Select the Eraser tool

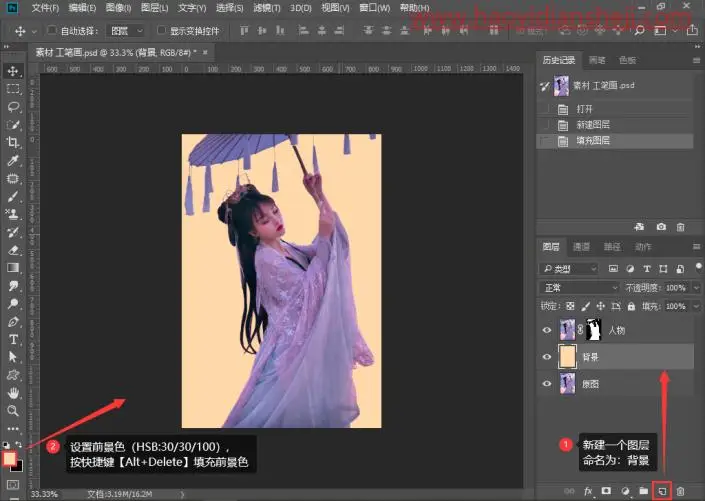[x=13, y=250]
